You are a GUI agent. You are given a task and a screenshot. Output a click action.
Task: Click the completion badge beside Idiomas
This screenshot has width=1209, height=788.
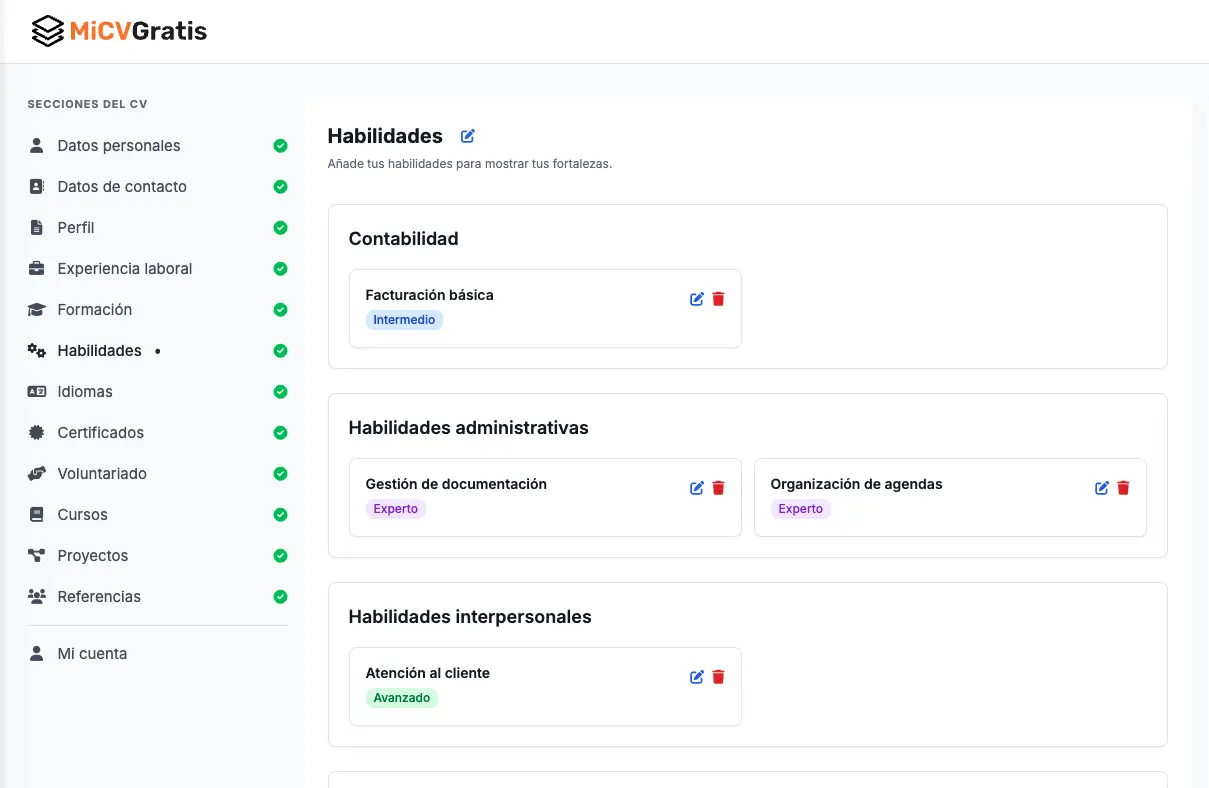point(280,391)
